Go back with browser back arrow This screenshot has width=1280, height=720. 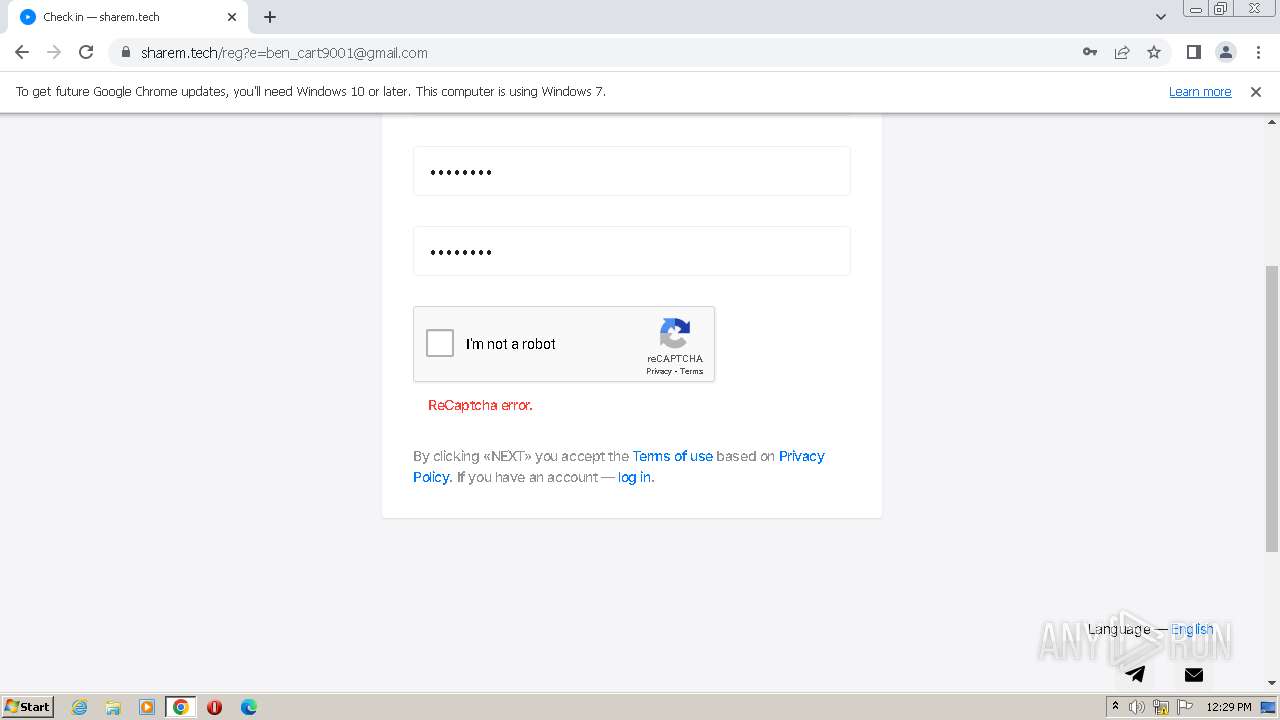(x=22, y=52)
